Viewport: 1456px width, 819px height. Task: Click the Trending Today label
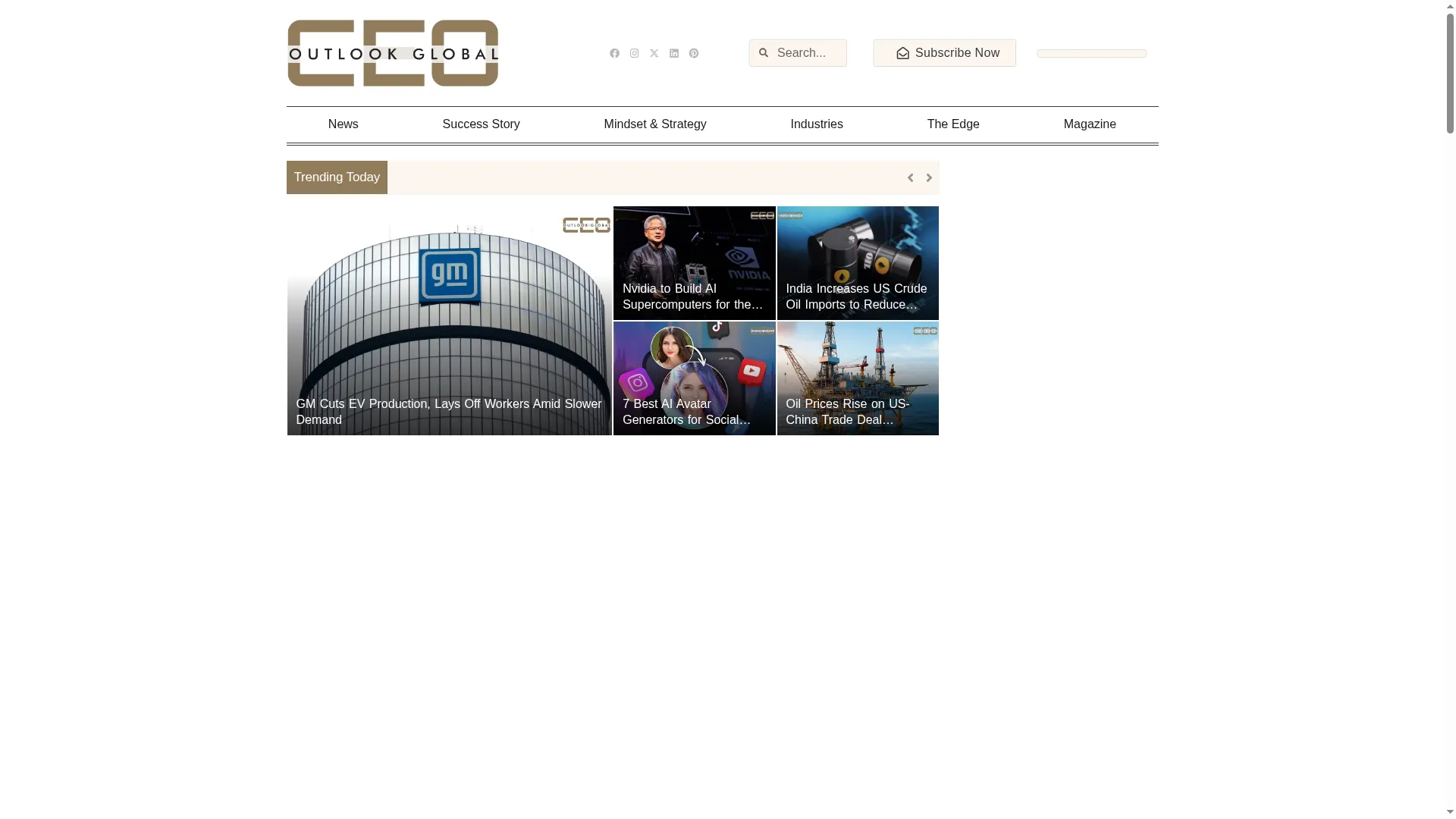point(337,177)
